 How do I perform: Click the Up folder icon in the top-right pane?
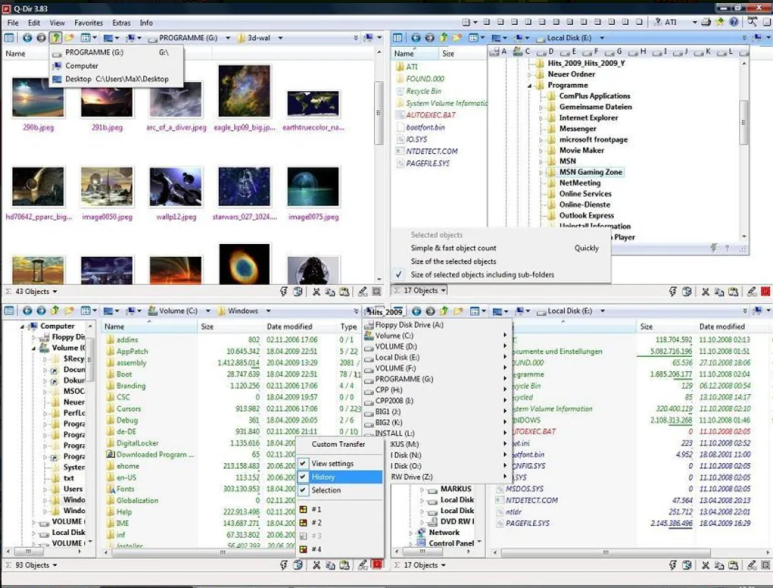coord(444,37)
